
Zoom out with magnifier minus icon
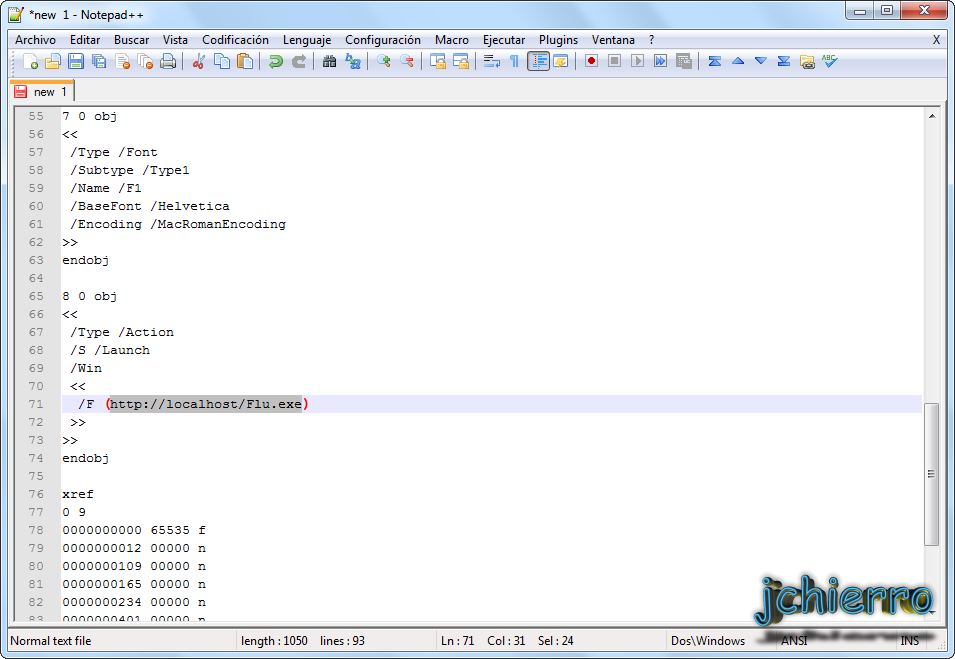coord(406,62)
